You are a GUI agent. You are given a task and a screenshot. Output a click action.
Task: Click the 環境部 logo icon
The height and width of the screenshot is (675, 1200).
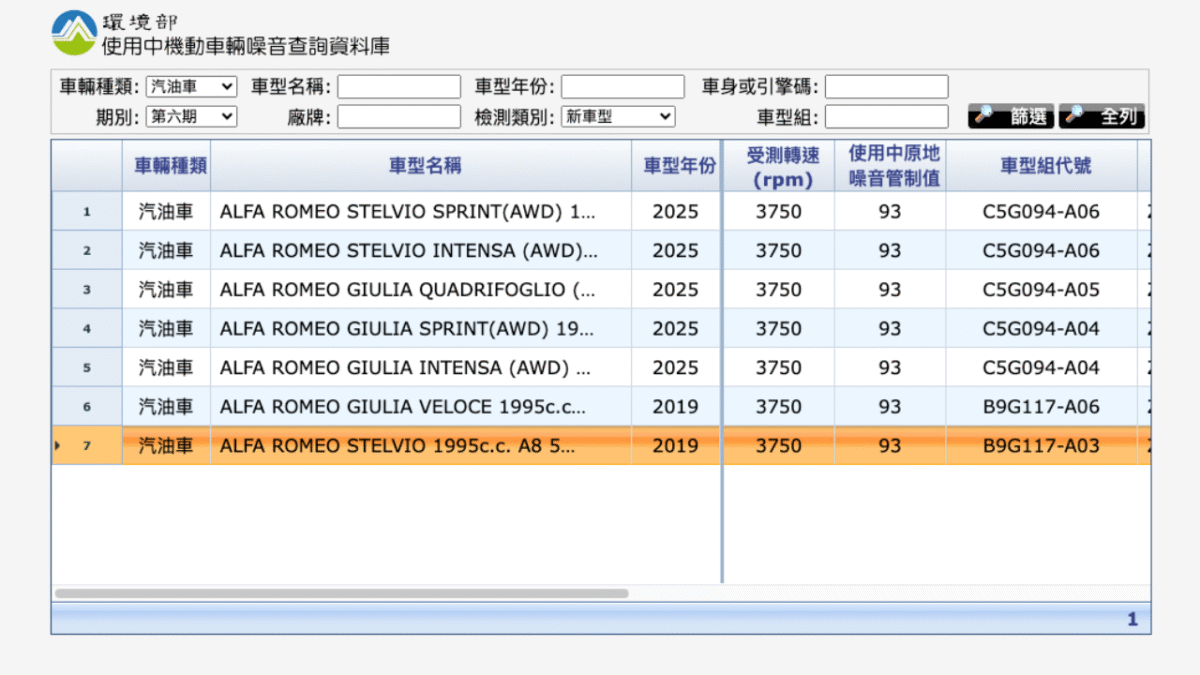(74, 34)
